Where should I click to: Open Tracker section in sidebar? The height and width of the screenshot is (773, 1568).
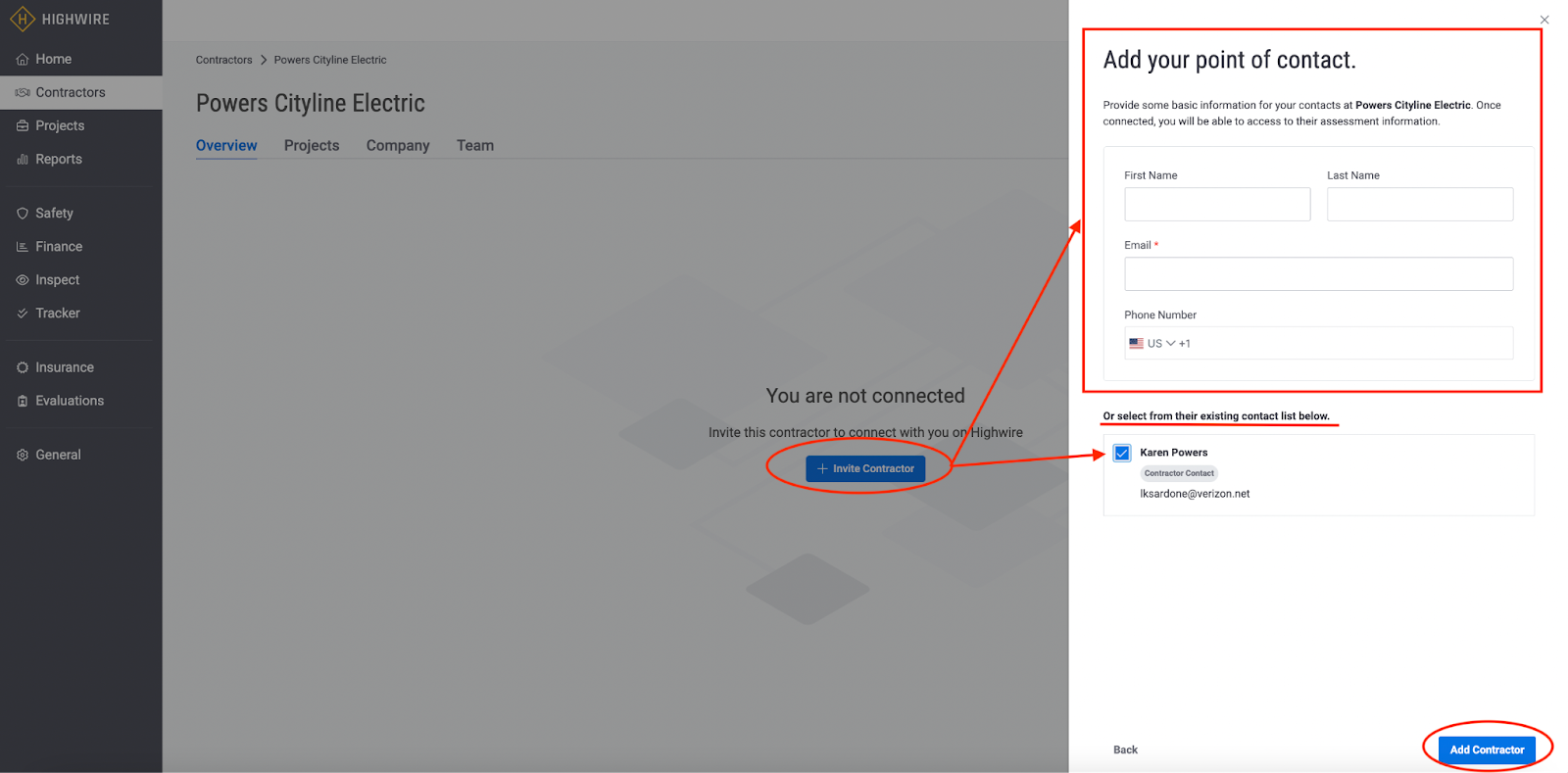81,313
